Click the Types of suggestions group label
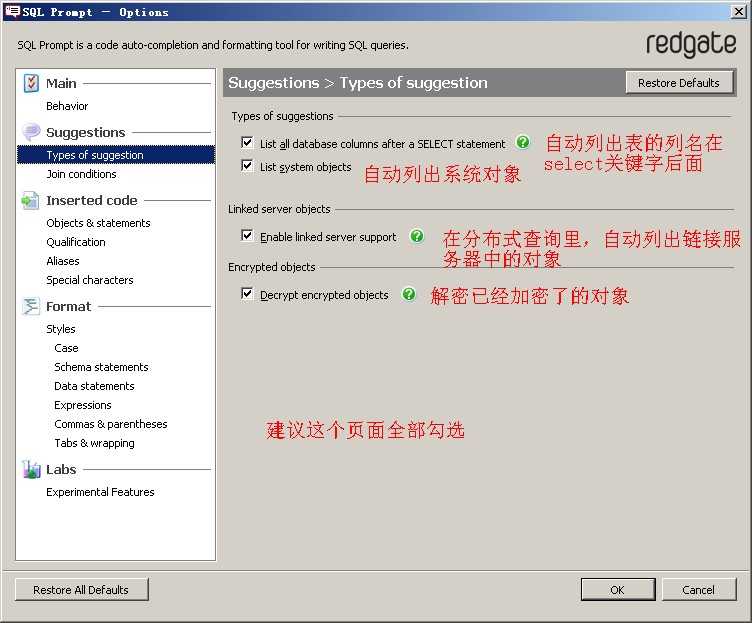 tap(282, 116)
